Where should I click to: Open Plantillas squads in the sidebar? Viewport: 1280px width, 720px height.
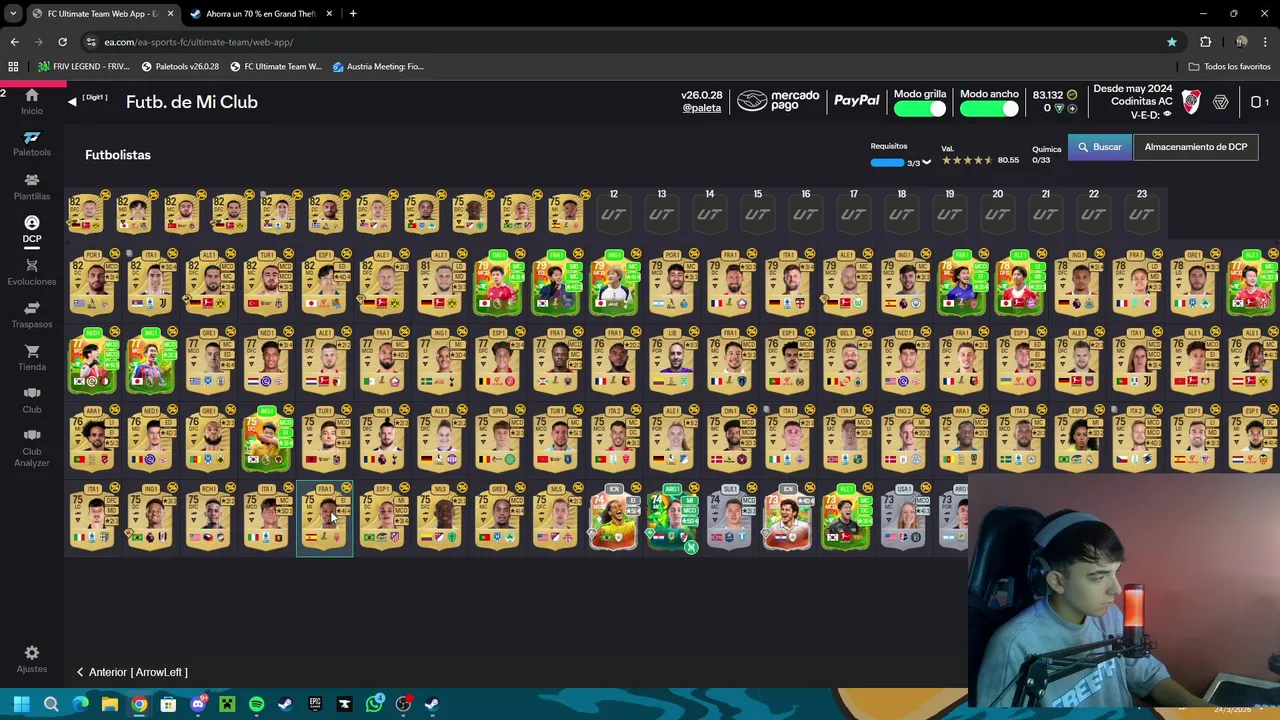[32, 187]
